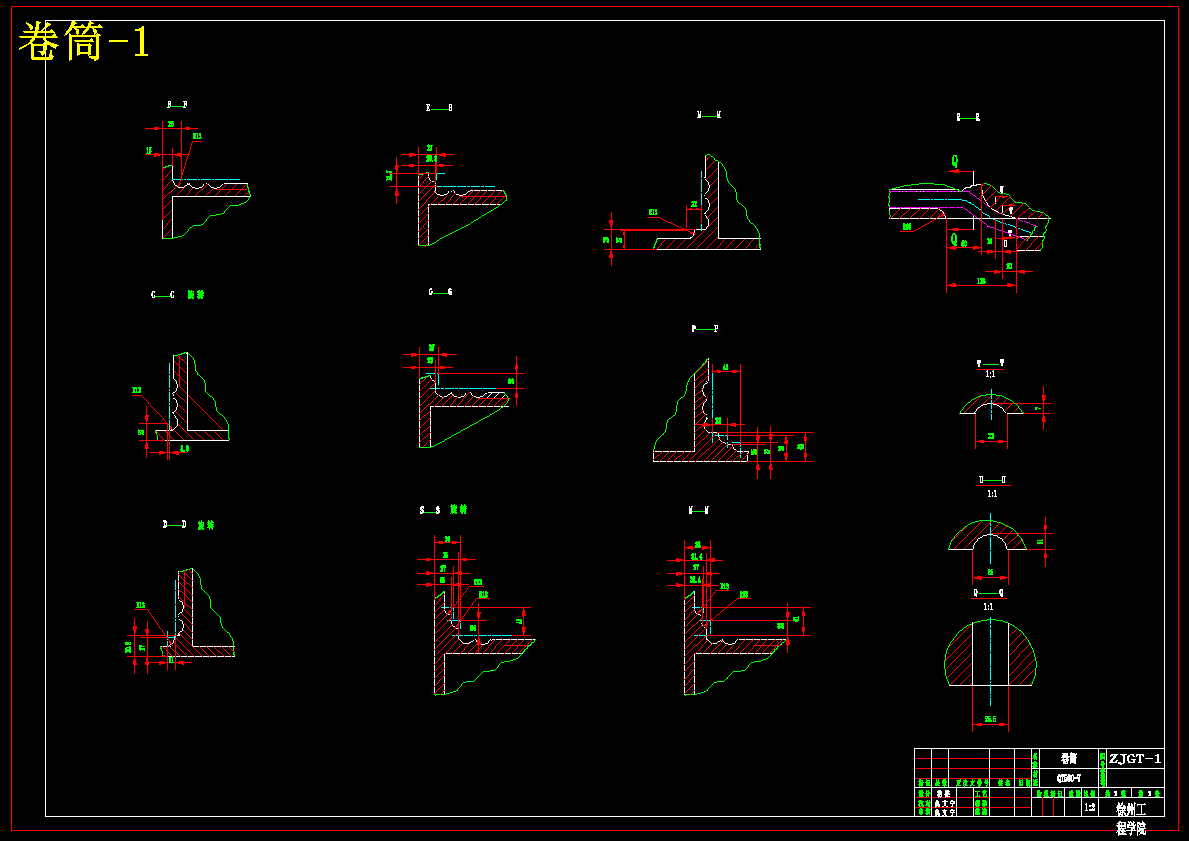Click the QT500-7 material cell

[1068, 778]
